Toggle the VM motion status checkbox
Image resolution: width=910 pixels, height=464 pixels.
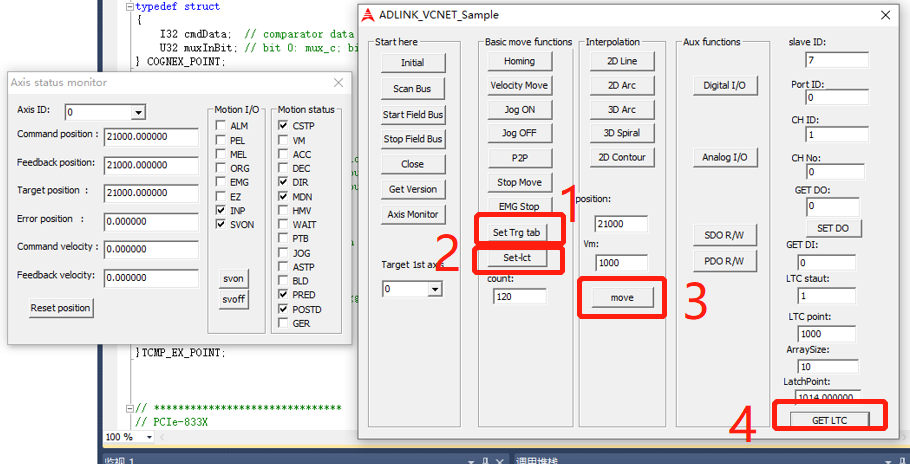tap(283, 140)
